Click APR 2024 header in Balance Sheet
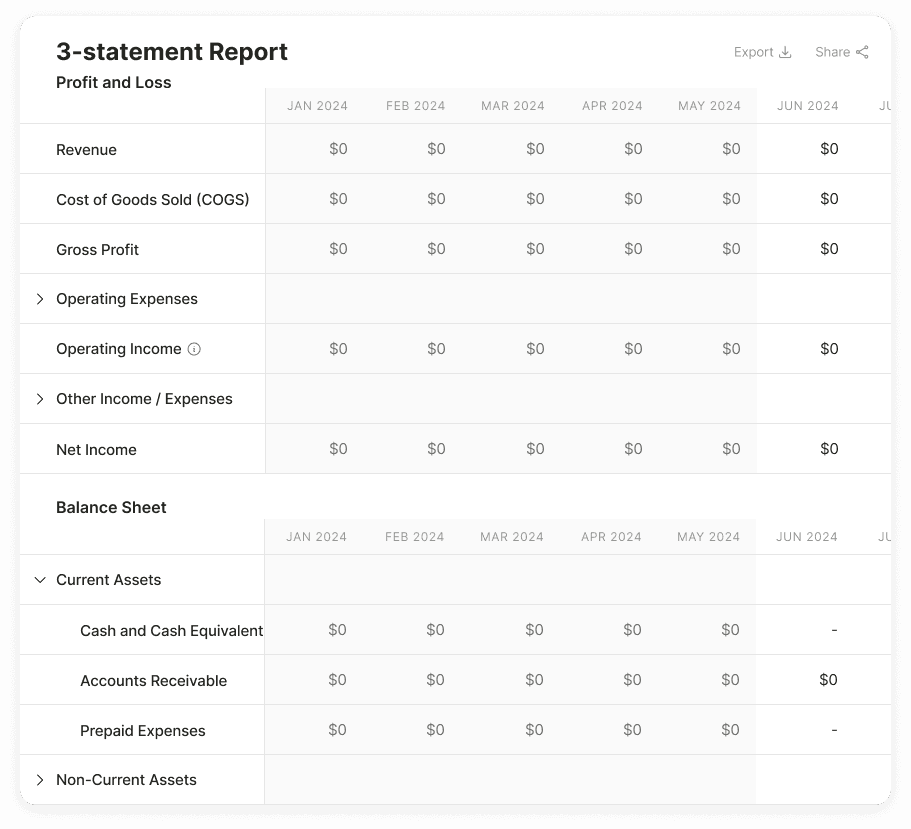 pos(611,537)
